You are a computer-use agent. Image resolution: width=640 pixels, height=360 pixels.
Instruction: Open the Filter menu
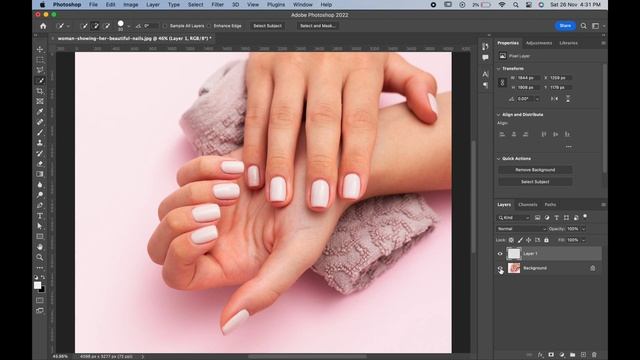click(x=218, y=4)
